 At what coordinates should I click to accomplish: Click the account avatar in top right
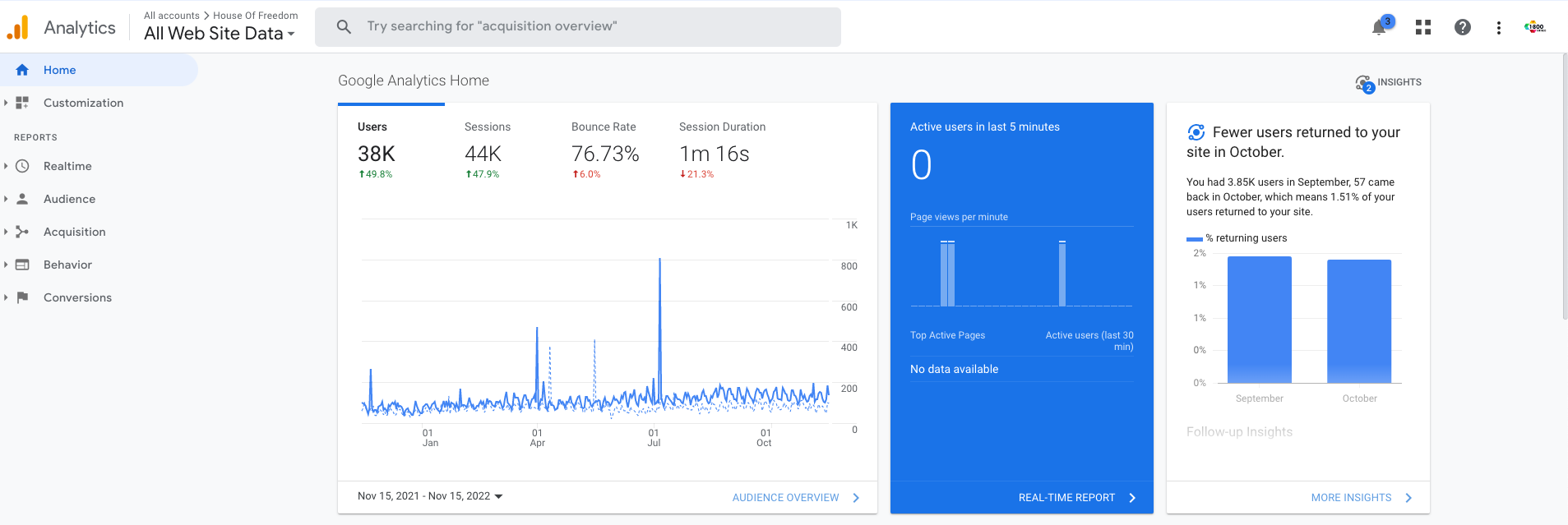pyautogui.click(x=1535, y=27)
